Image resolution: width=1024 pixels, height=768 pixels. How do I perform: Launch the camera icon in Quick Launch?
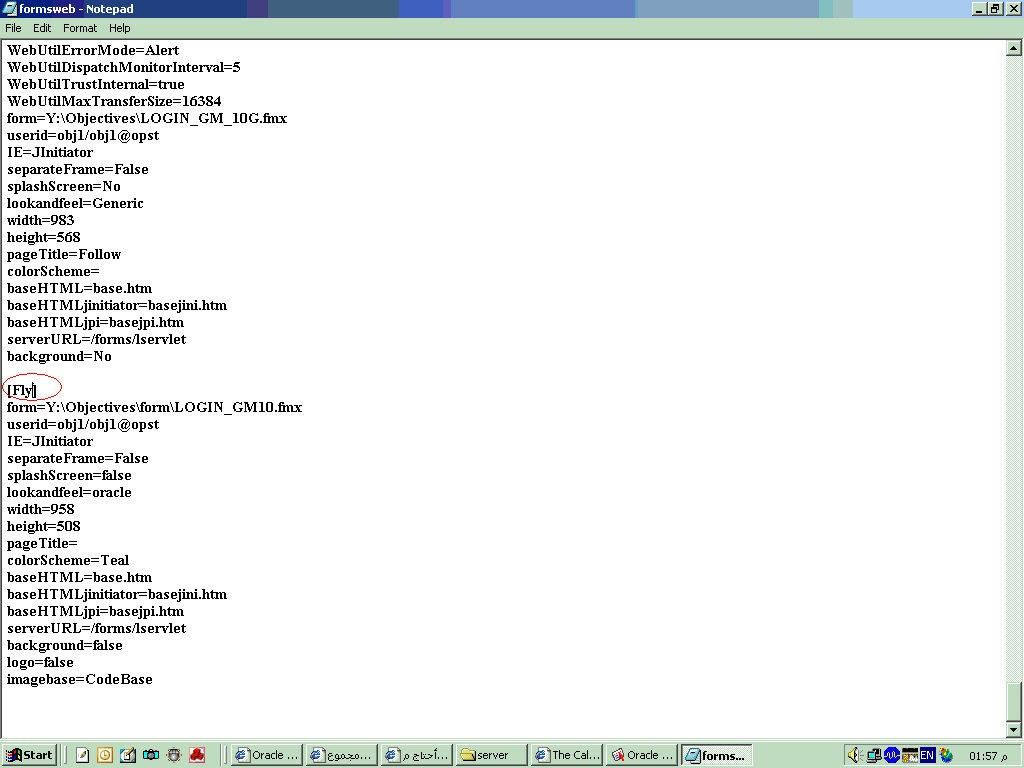(151, 755)
